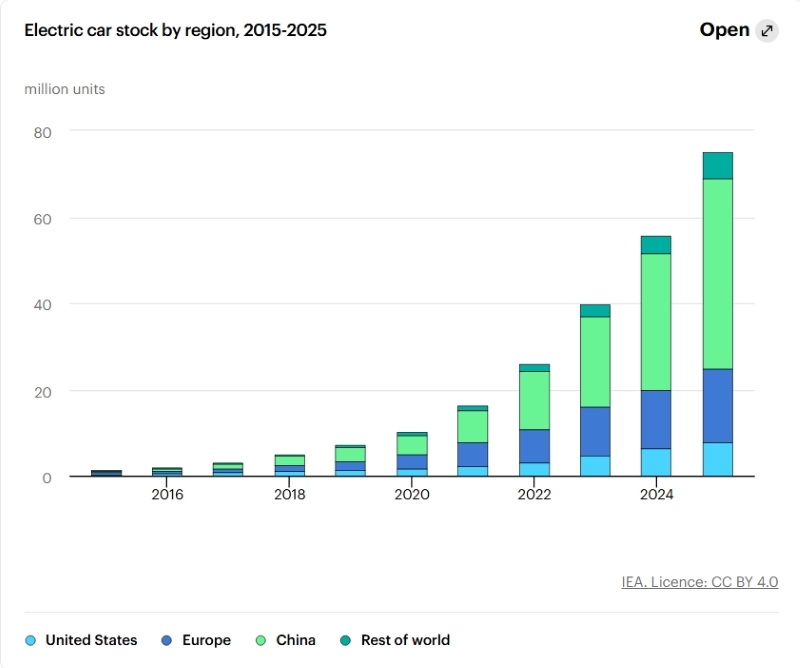
Task: Click the 2022 x-axis label
Action: pos(534,494)
